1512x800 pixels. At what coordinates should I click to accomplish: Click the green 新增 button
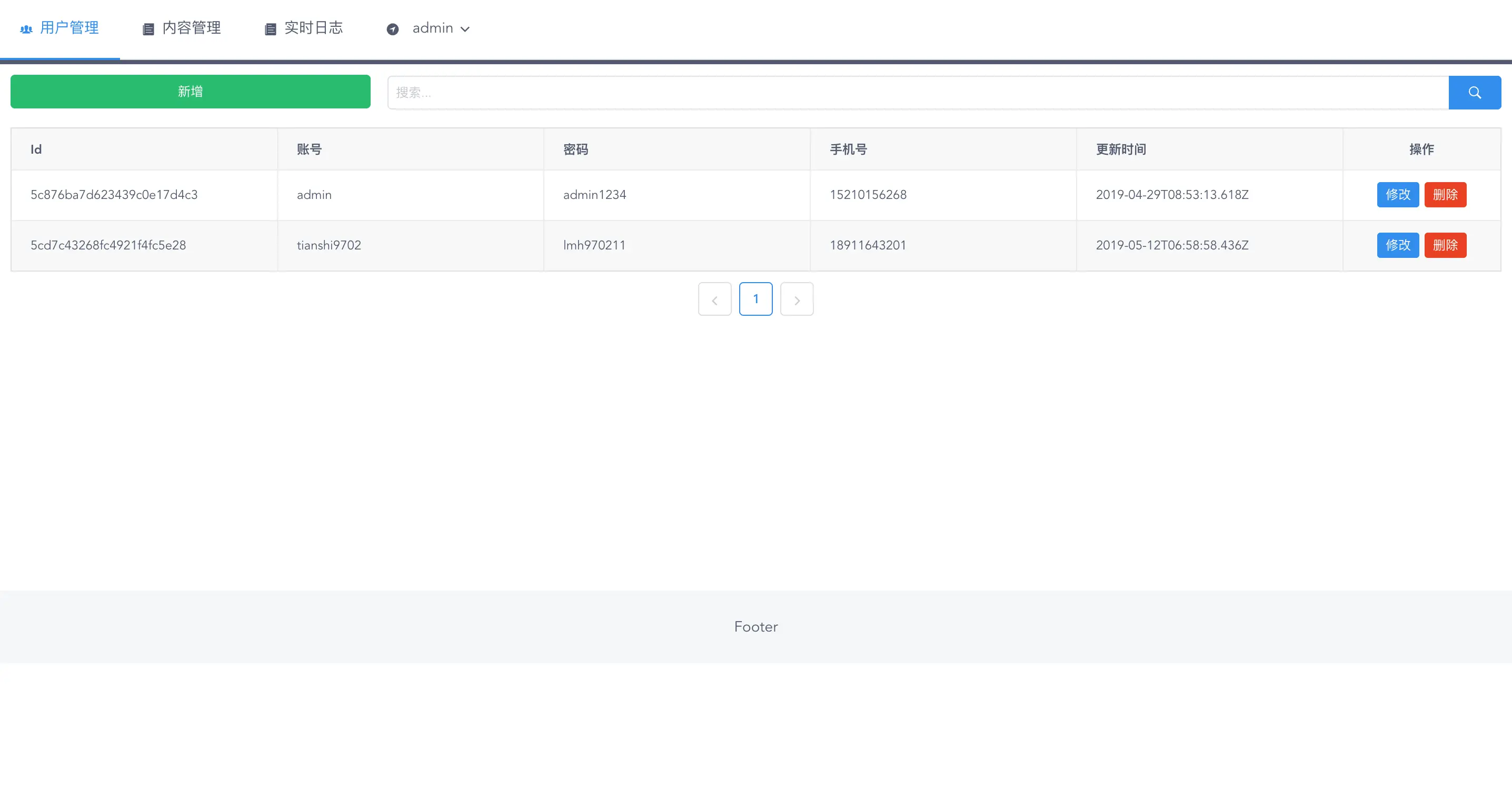point(190,92)
